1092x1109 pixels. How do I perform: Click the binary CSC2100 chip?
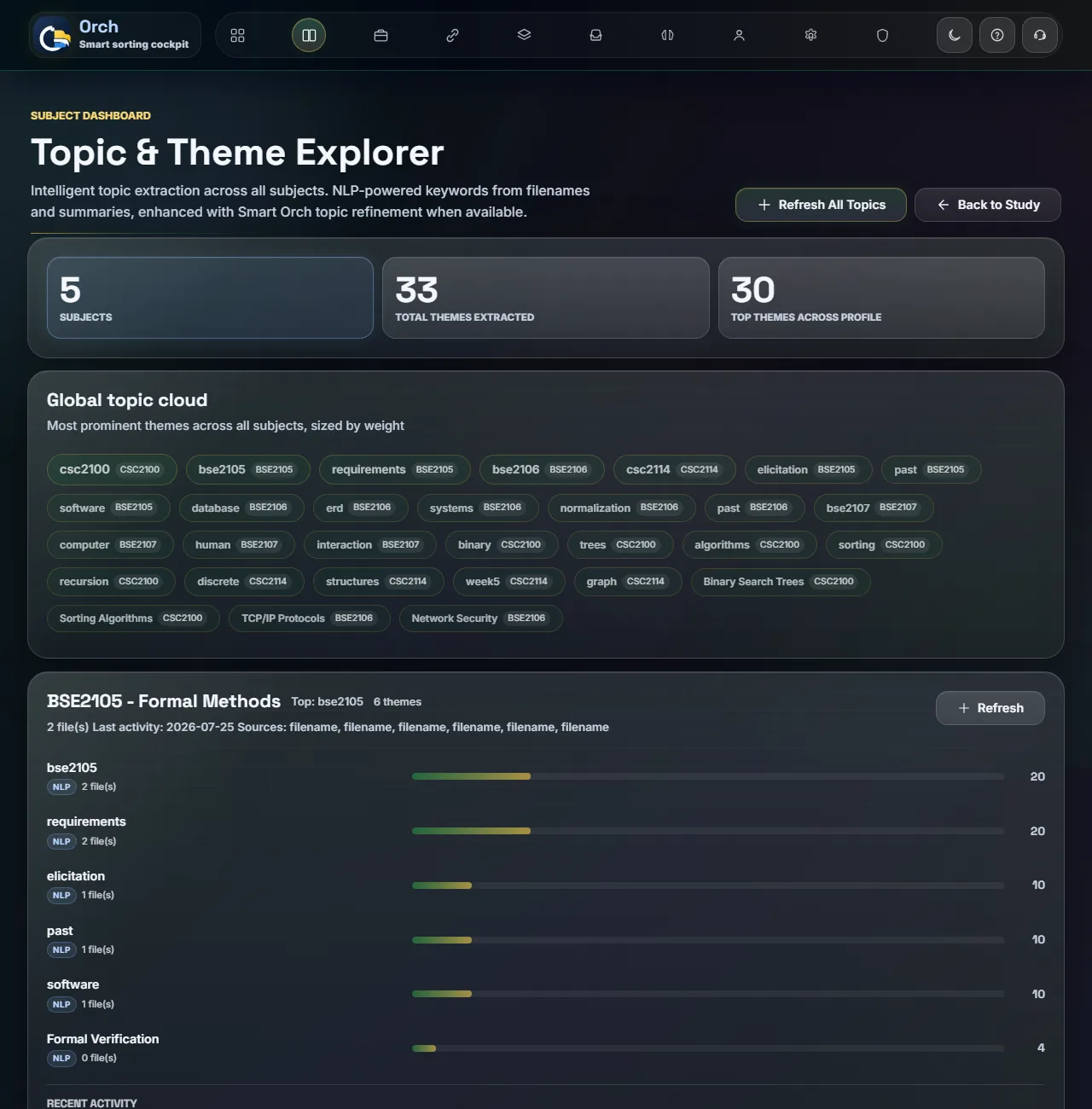pos(502,544)
